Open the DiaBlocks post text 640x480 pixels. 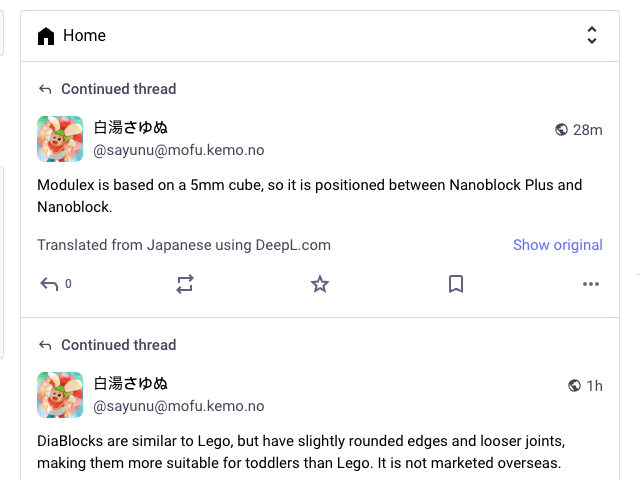[301, 452]
